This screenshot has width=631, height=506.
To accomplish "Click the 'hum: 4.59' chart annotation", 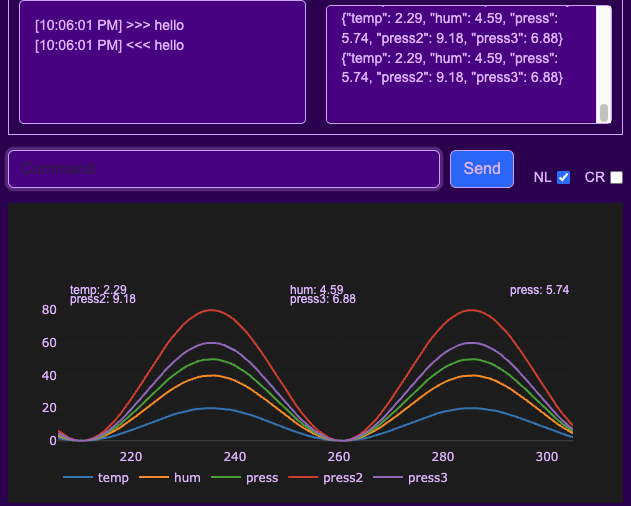I will click(316, 290).
